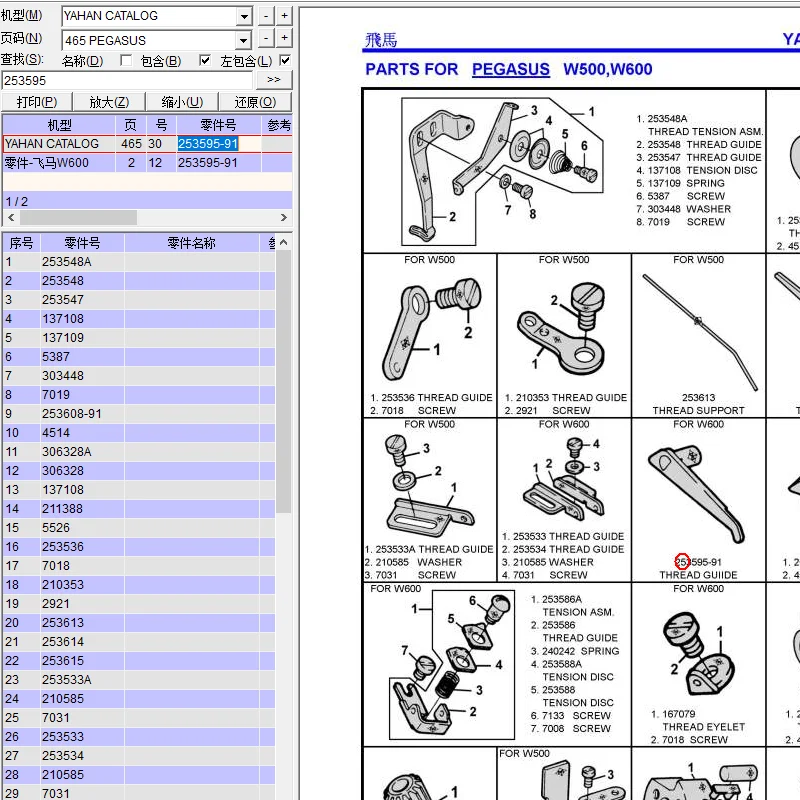Click the 253613 thread support drawing
This screenshot has height=800, width=800.
[701, 332]
